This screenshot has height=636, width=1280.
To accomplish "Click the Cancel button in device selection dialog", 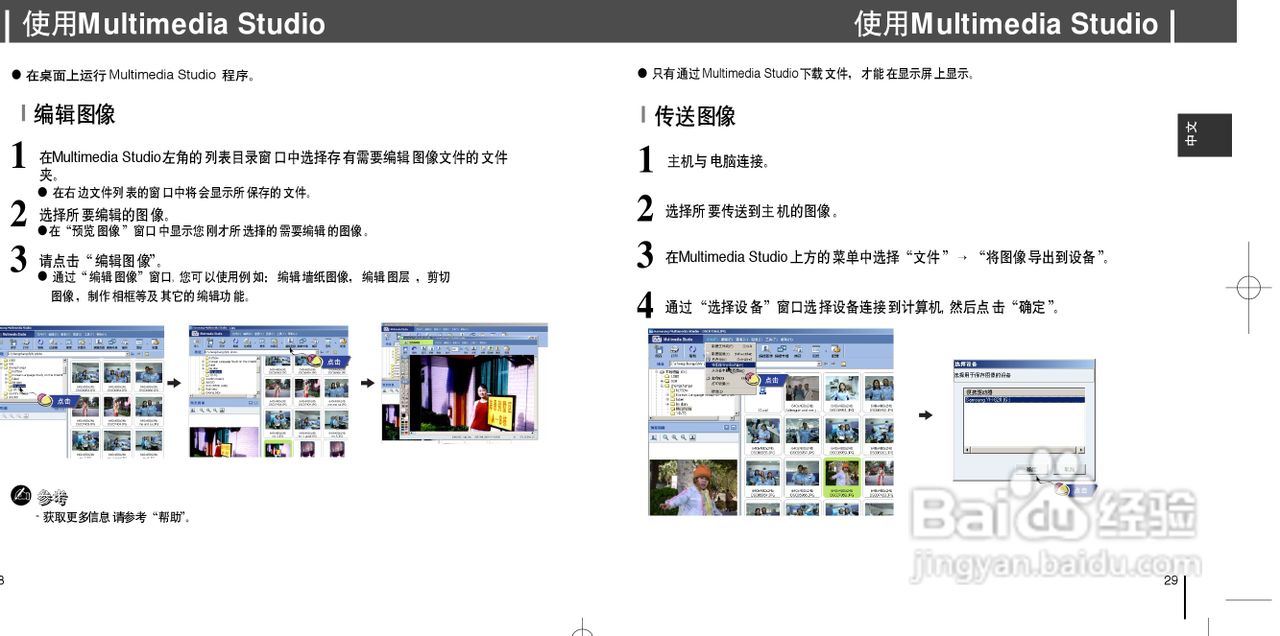I will (1069, 469).
